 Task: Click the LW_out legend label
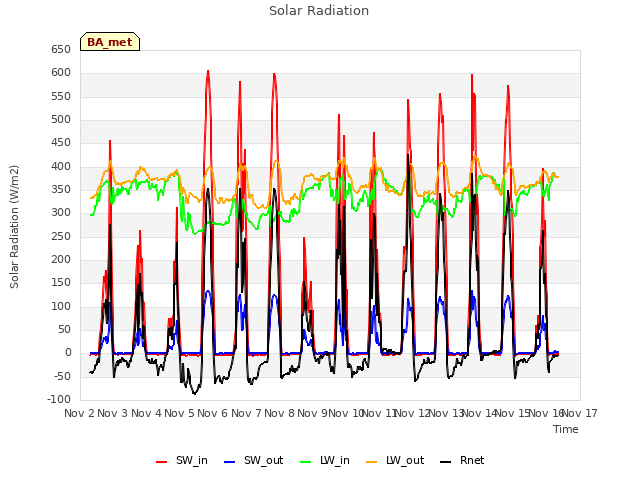[x=405, y=460]
